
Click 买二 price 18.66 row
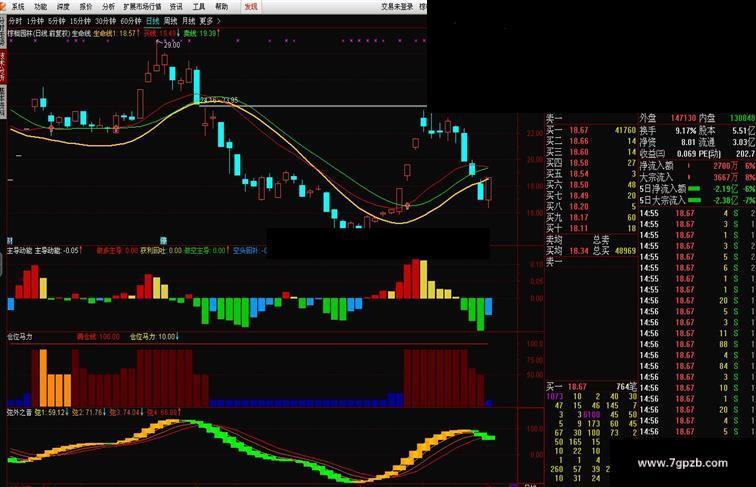point(591,141)
